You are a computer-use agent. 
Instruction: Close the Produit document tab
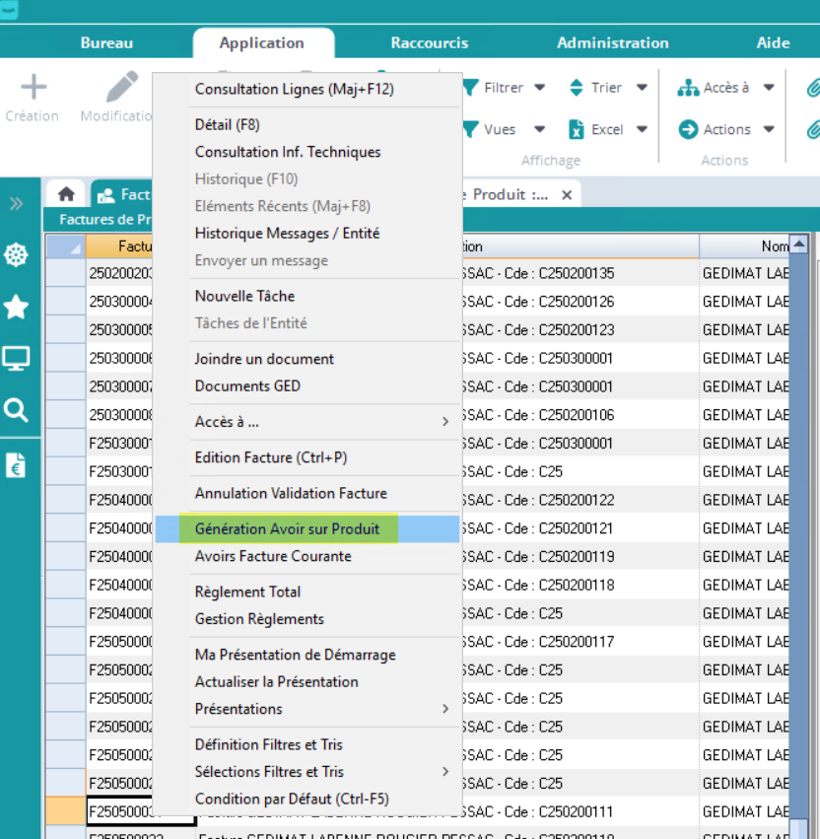tap(567, 195)
